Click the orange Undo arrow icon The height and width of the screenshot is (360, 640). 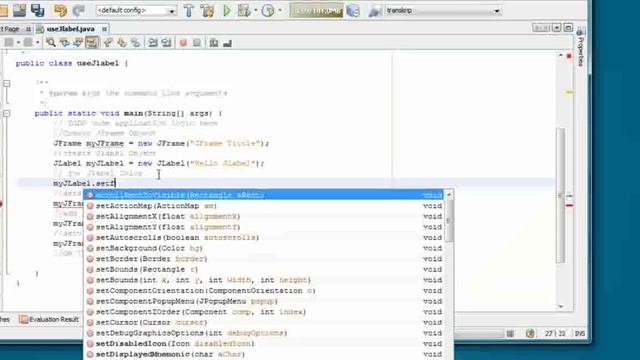[60, 10]
